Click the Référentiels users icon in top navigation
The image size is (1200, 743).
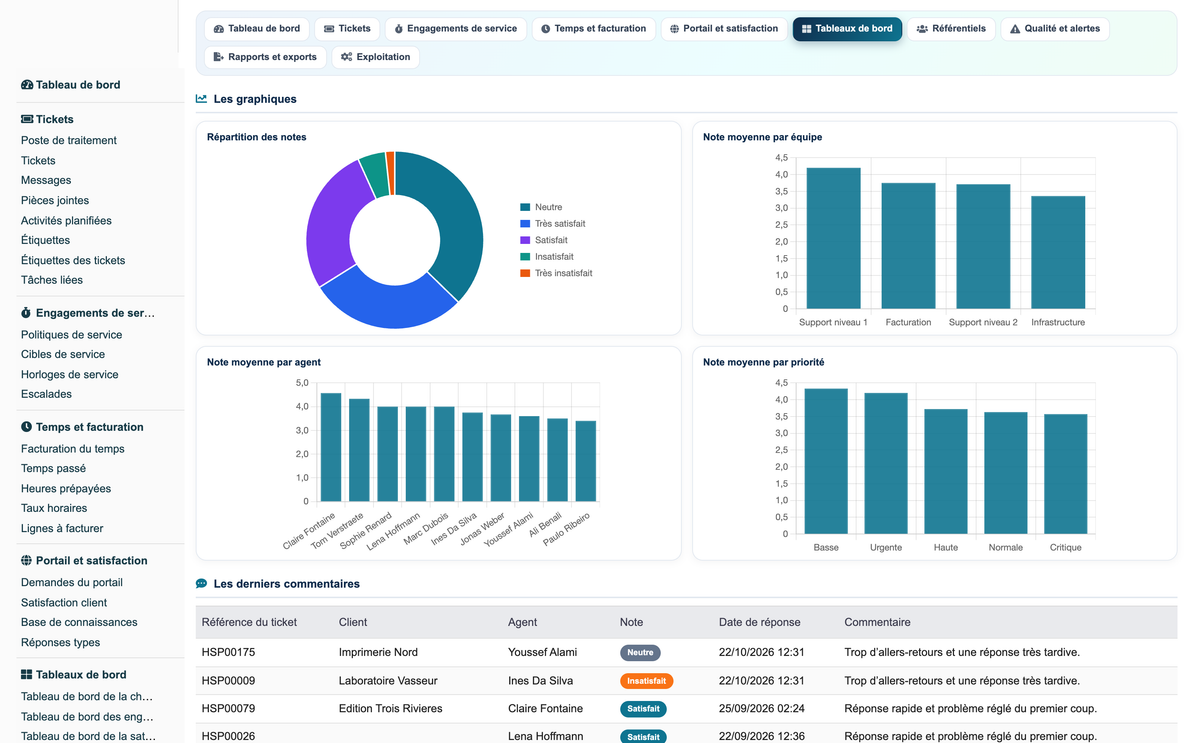922,29
